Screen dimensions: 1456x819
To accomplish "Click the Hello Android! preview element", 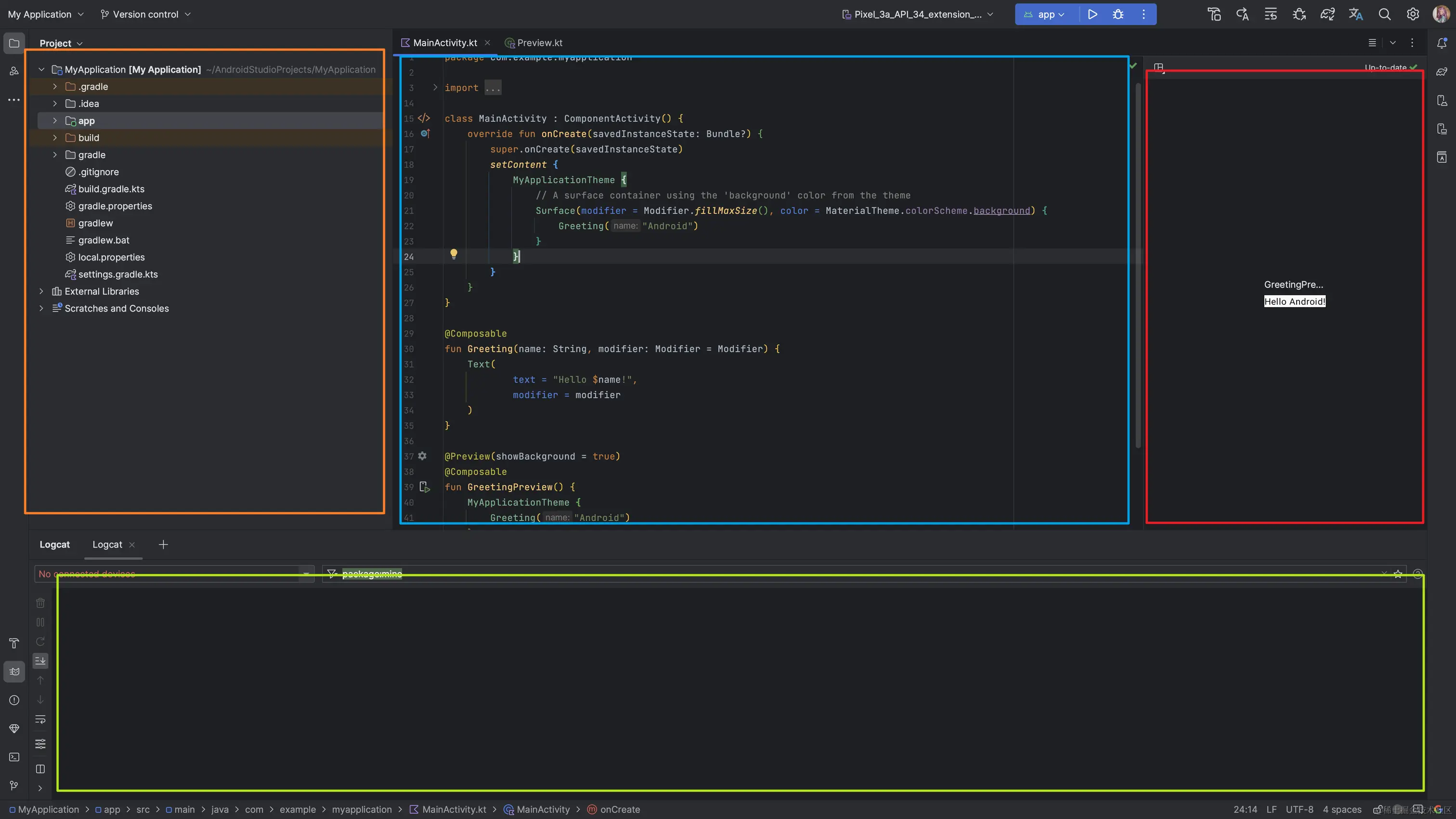I will (x=1294, y=301).
